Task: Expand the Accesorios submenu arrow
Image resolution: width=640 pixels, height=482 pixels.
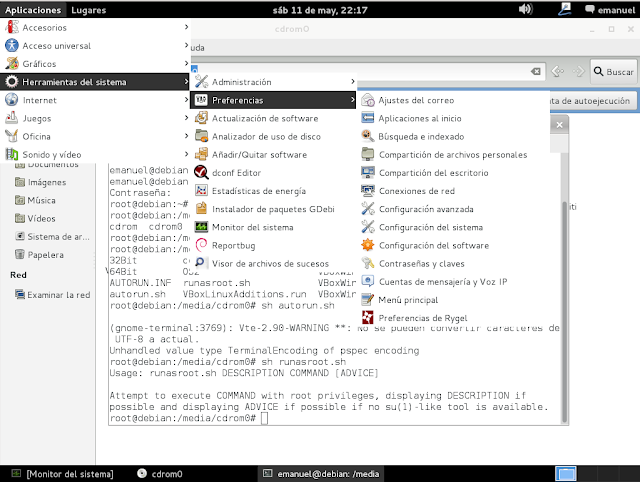Action: [186, 27]
